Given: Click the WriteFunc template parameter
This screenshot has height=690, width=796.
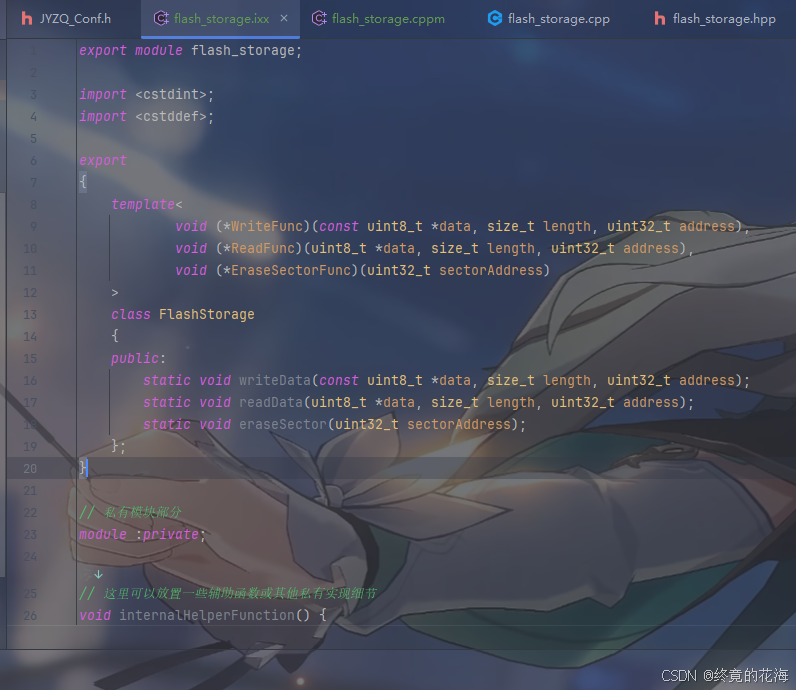Looking at the screenshot, I should (x=267, y=226).
